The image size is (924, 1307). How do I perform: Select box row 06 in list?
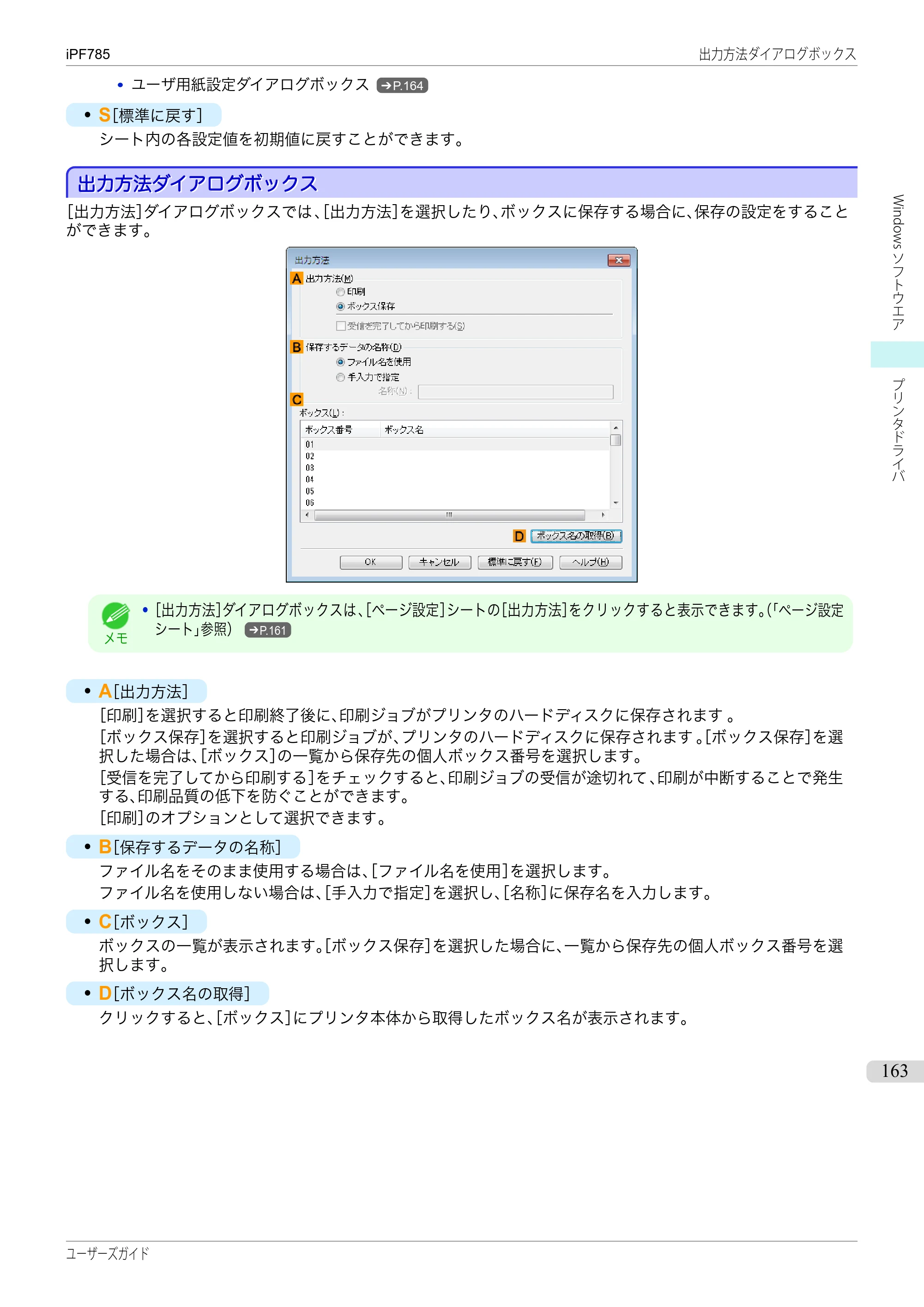pyautogui.click(x=455, y=503)
